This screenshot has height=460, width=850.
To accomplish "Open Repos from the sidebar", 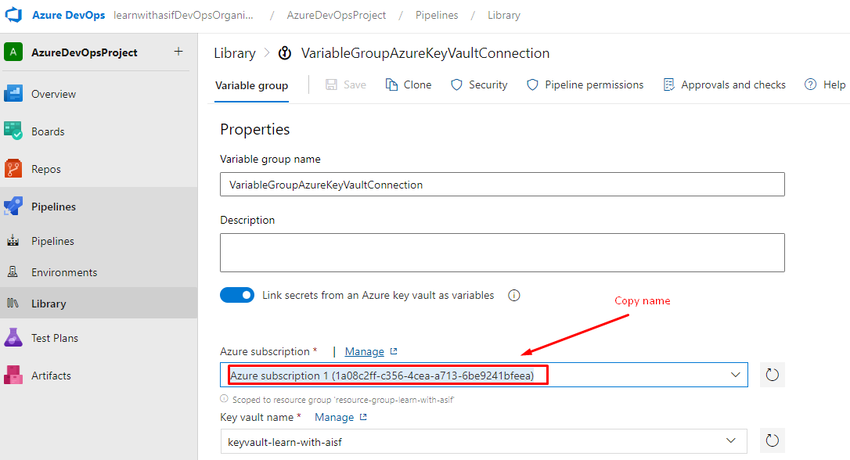I will coord(47,169).
